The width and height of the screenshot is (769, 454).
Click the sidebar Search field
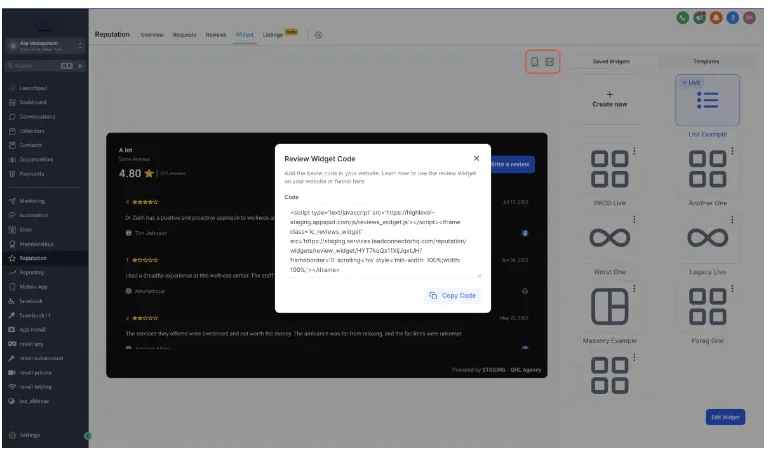click(37, 66)
